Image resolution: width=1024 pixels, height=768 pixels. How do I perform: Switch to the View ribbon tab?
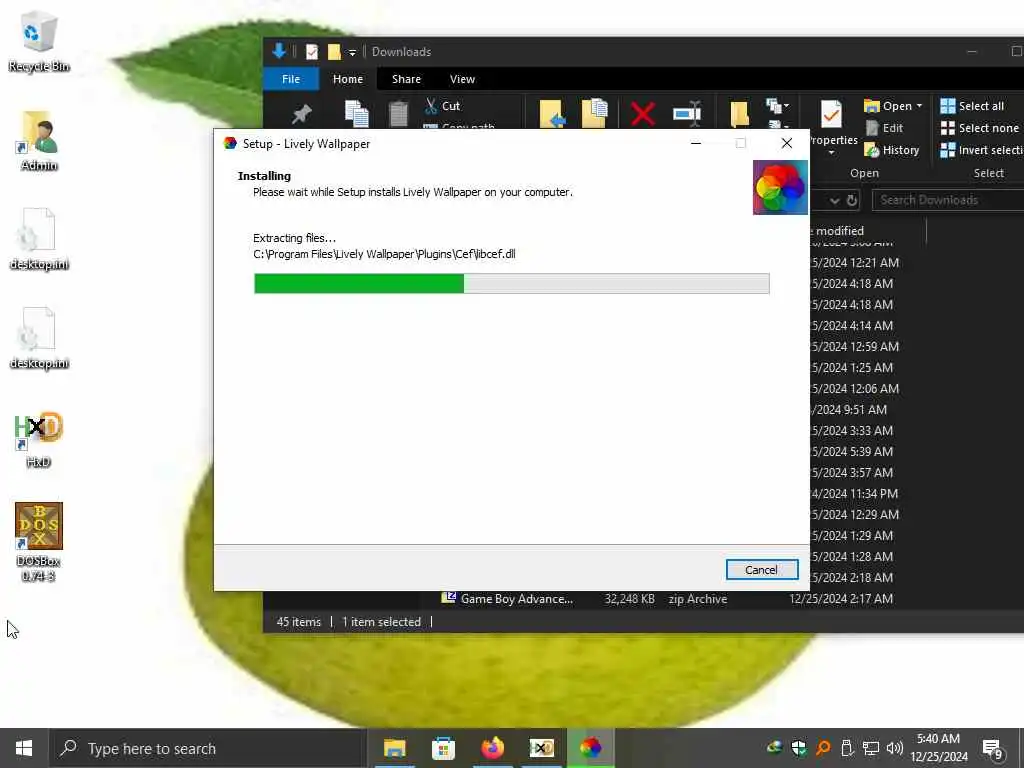pos(462,79)
